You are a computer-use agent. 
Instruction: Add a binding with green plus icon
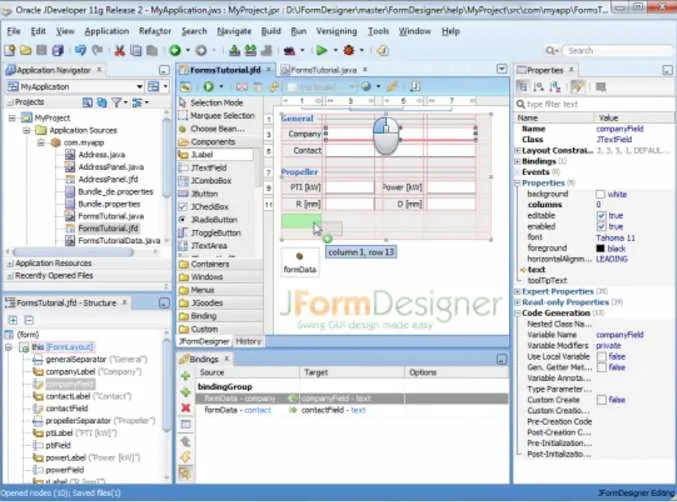(186, 376)
